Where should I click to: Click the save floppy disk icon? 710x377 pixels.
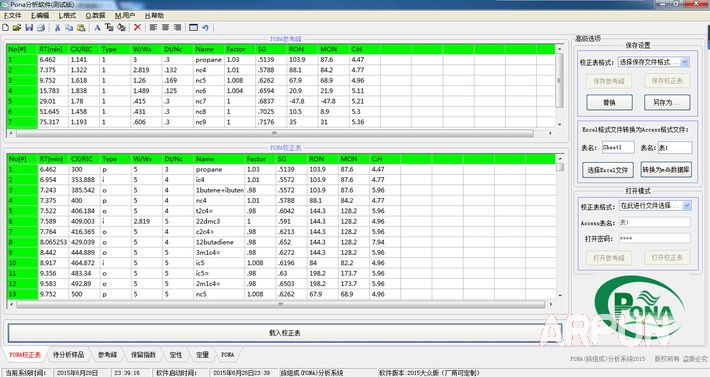29,28
